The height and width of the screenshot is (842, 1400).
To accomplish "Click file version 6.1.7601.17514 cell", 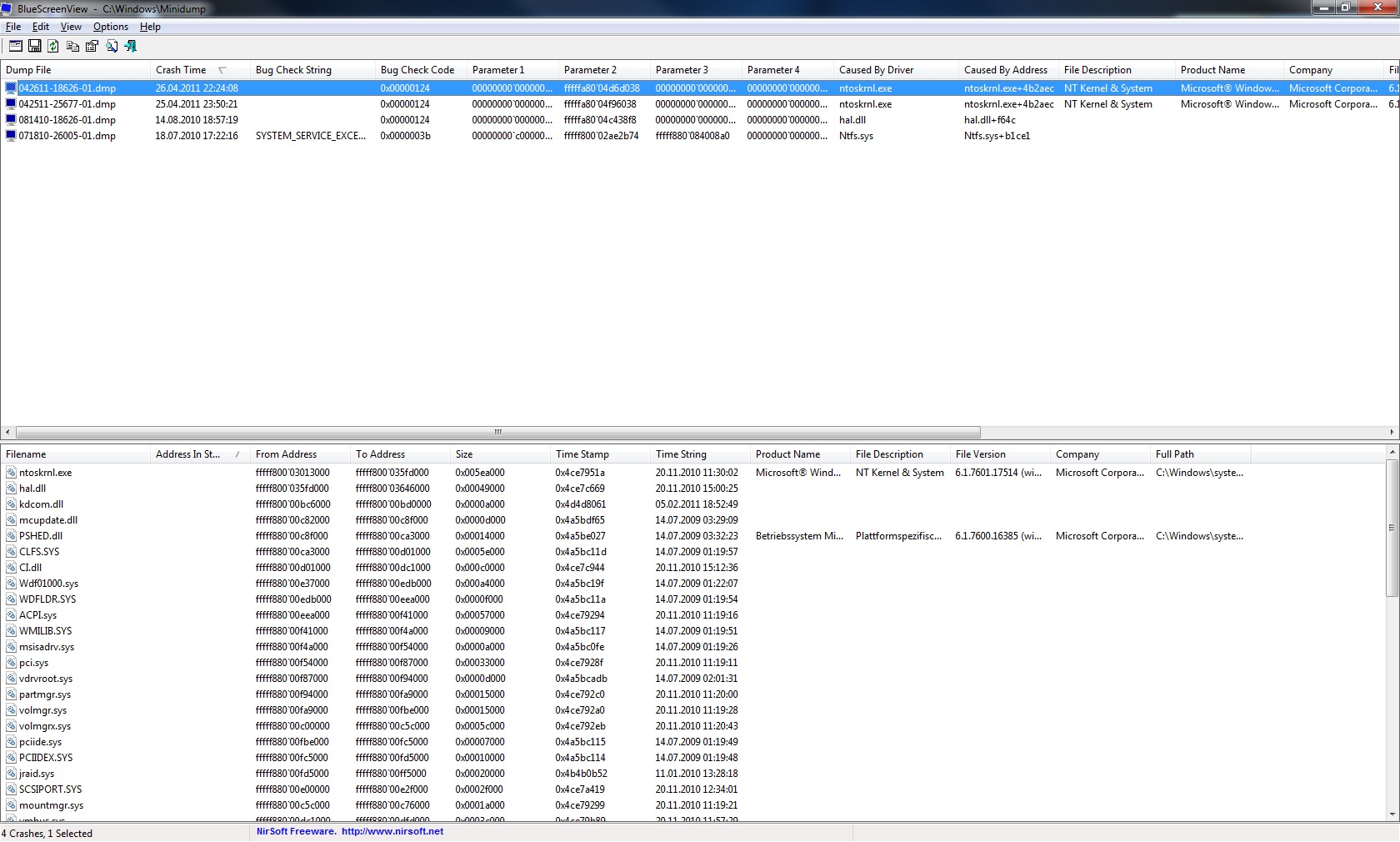I will (x=998, y=473).
